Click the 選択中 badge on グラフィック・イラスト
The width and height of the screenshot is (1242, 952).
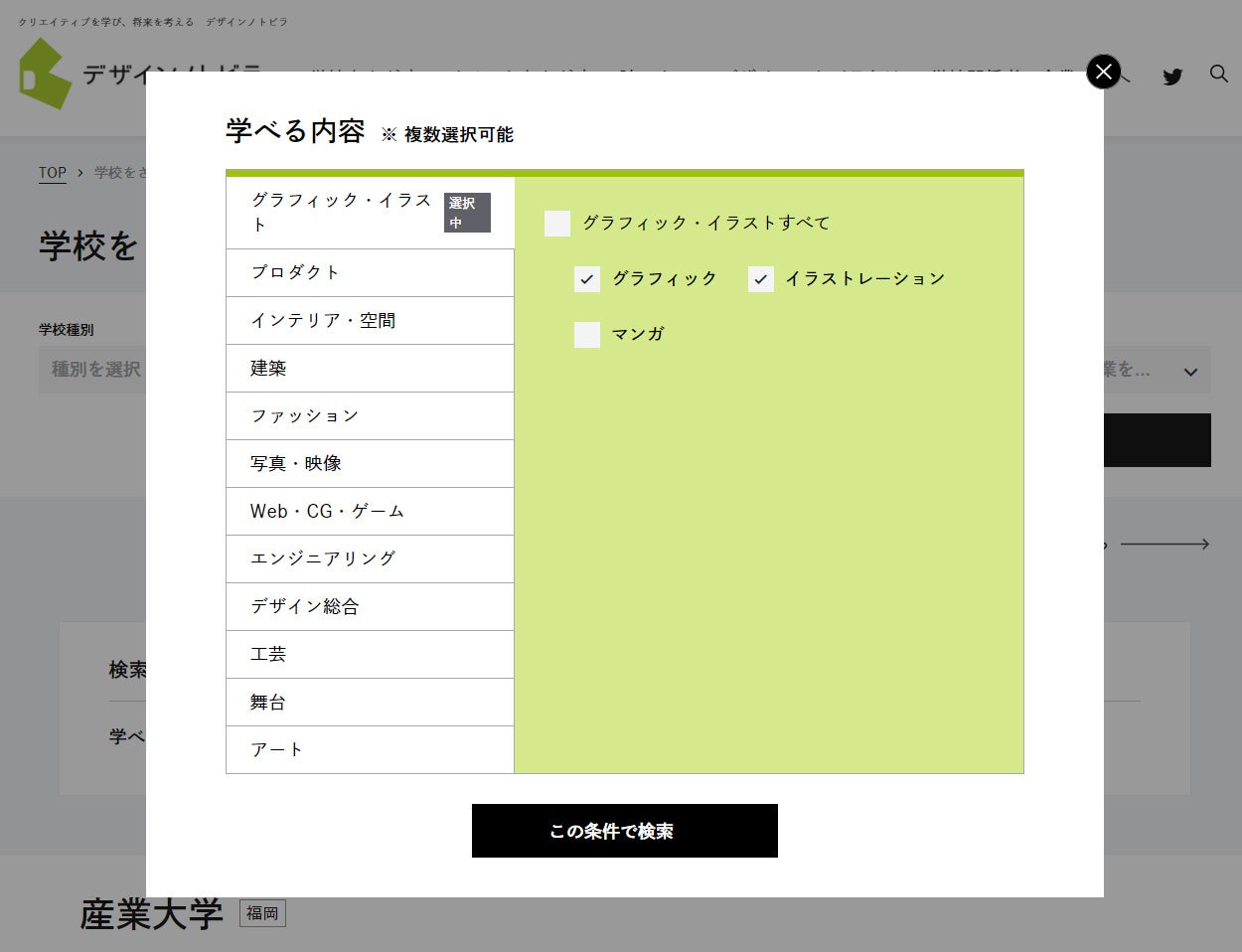tap(467, 212)
